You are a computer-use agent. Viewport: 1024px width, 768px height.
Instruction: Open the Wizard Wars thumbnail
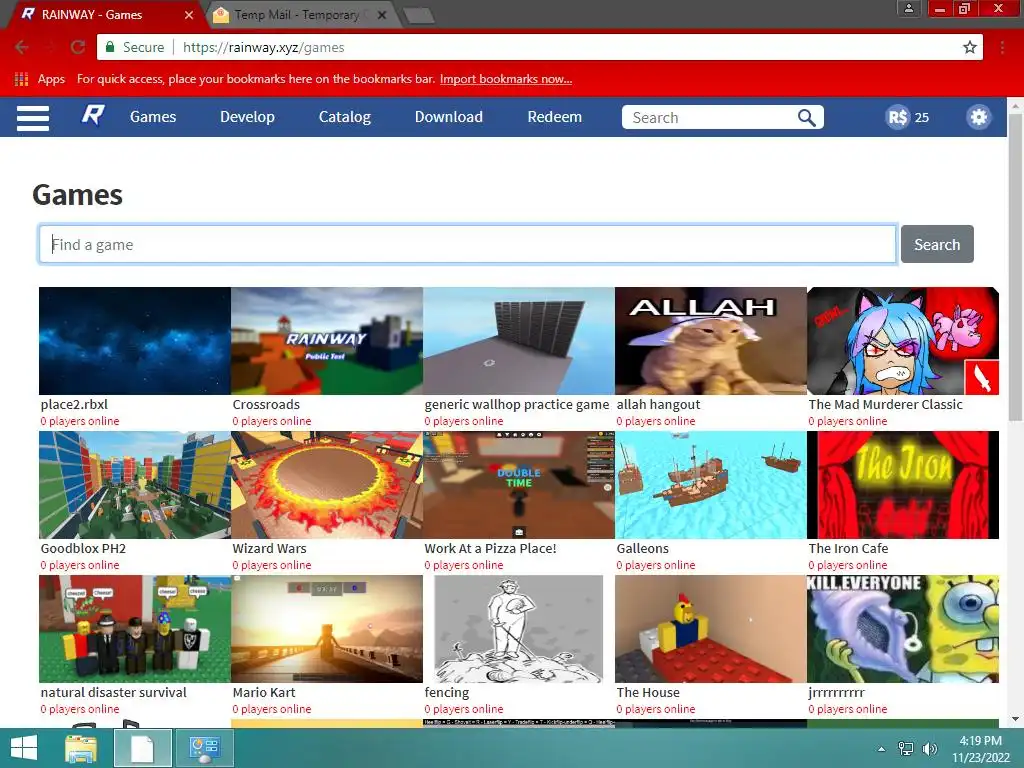click(x=327, y=485)
